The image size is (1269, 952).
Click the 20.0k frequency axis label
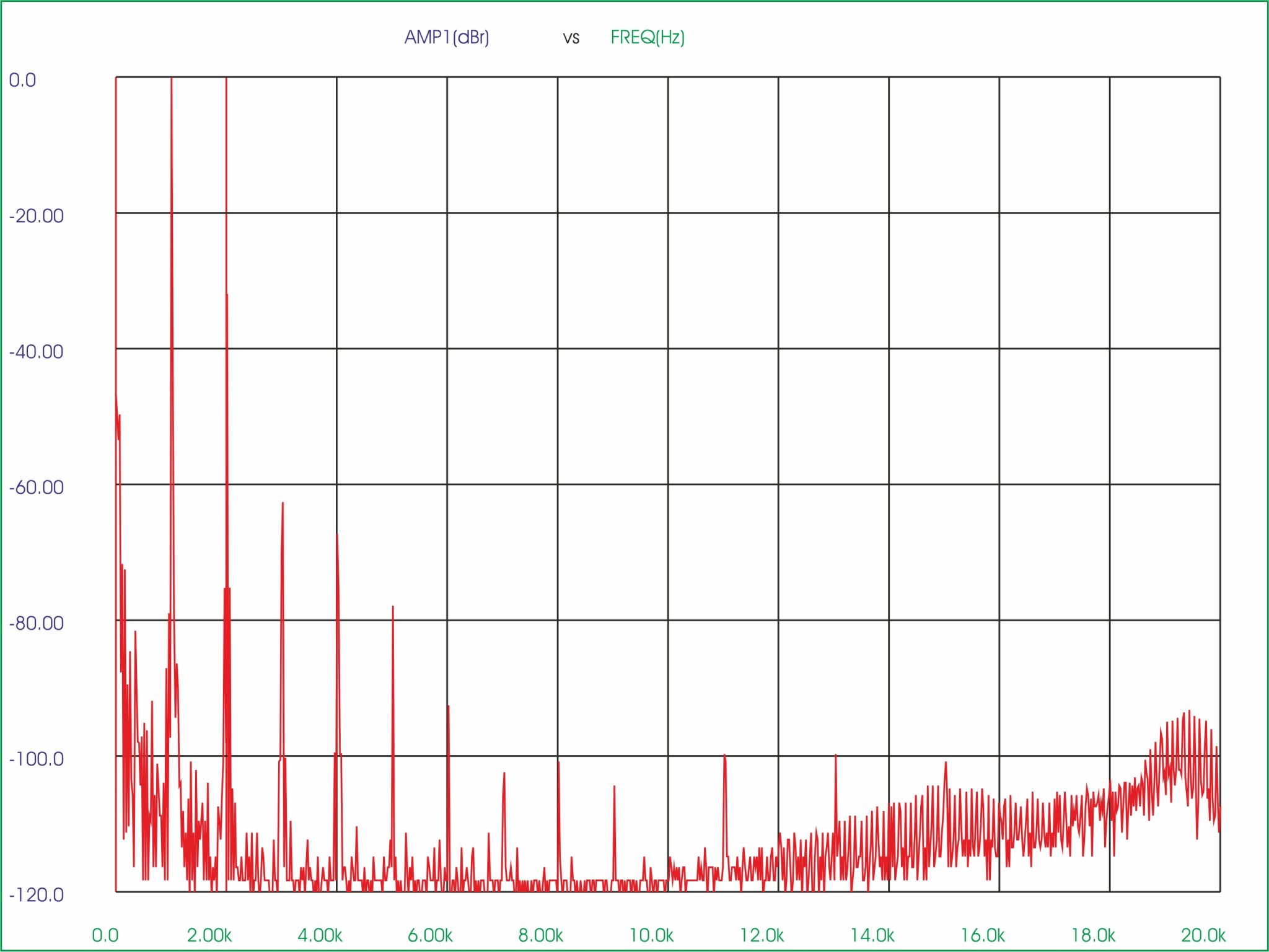pyautogui.click(x=1203, y=935)
